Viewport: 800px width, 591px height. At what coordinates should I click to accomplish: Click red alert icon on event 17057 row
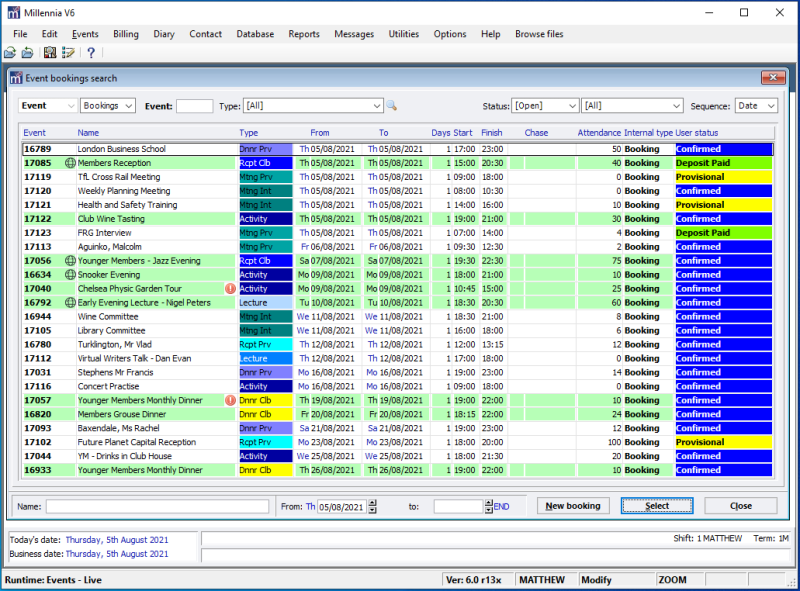231,401
